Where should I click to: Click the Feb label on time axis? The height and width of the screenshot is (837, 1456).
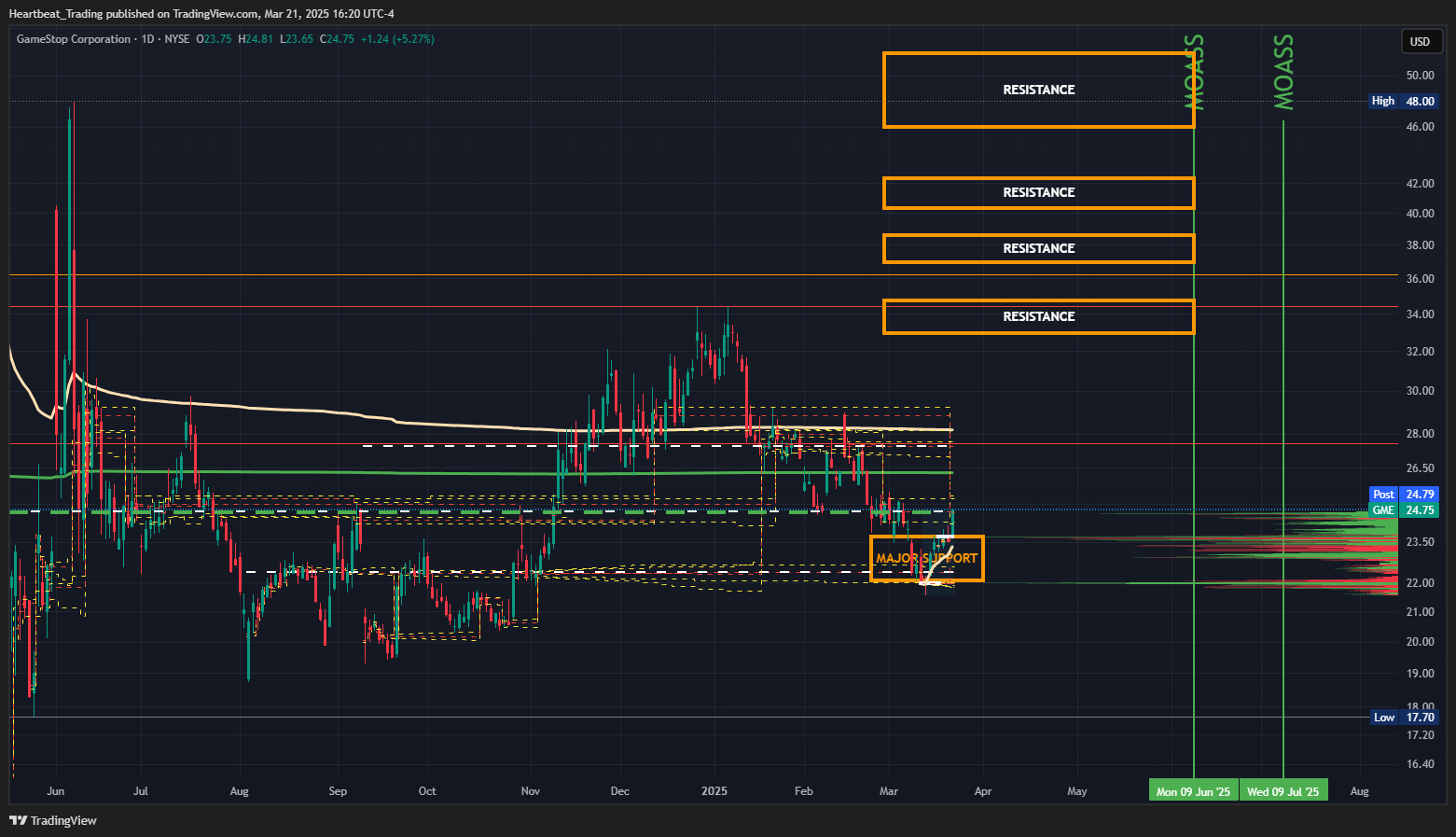804,791
